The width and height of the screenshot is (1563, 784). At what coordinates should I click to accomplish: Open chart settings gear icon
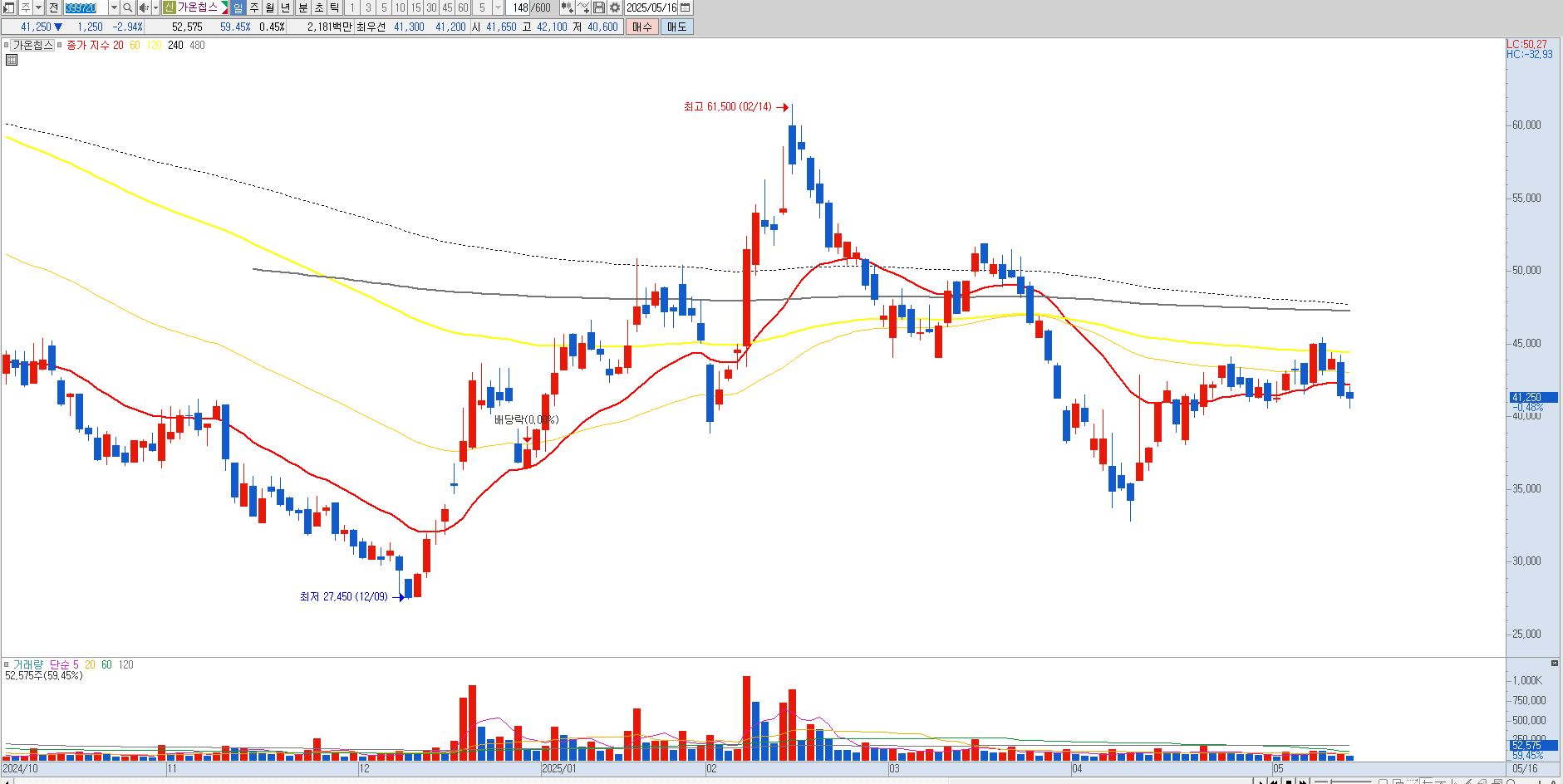pos(614,7)
